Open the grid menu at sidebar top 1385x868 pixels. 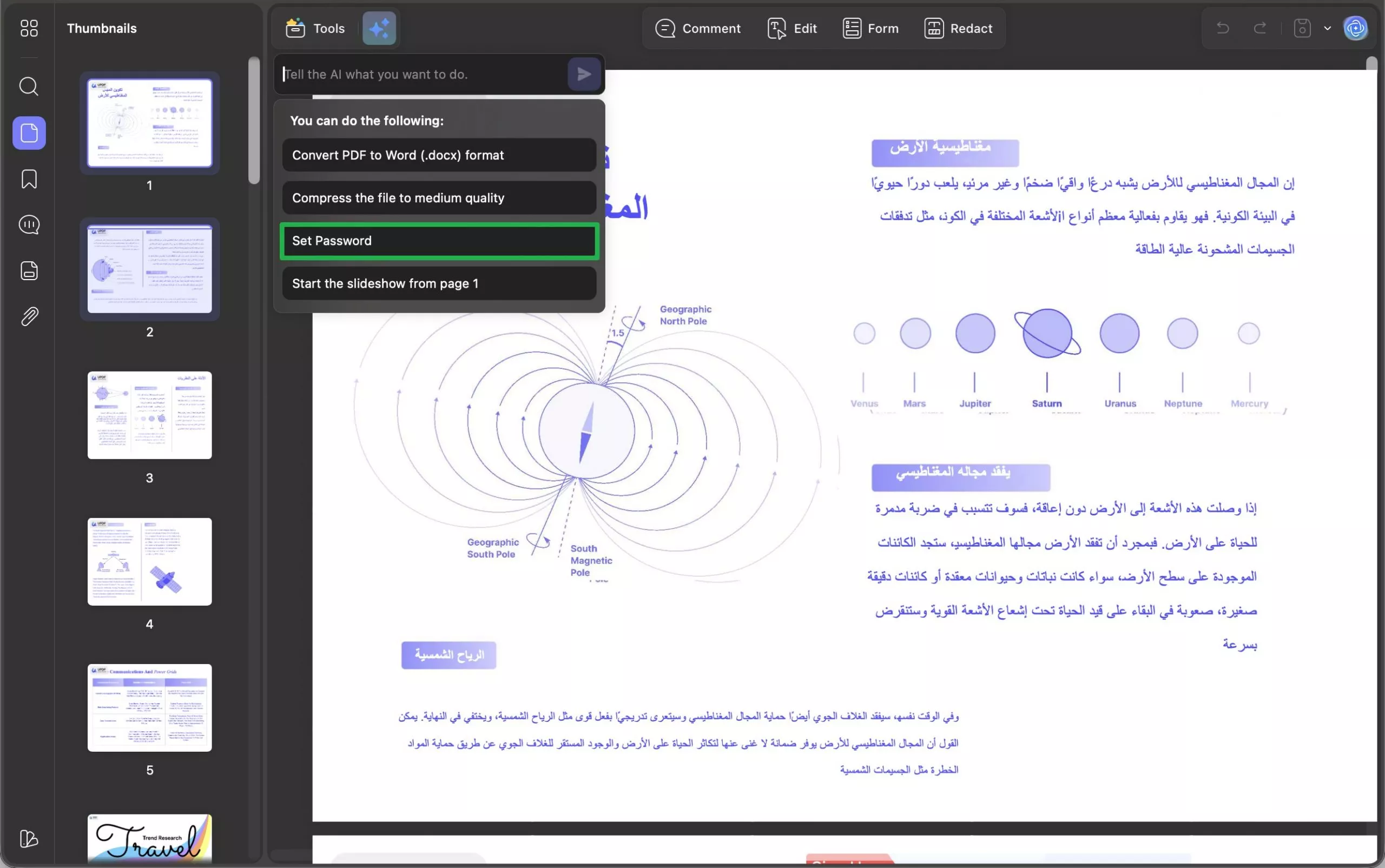tap(29, 28)
